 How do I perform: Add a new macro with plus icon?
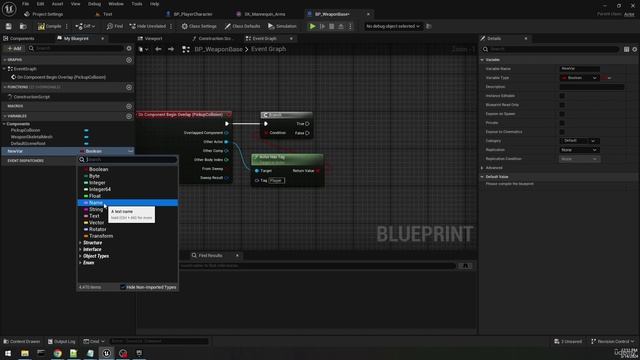point(129,106)
